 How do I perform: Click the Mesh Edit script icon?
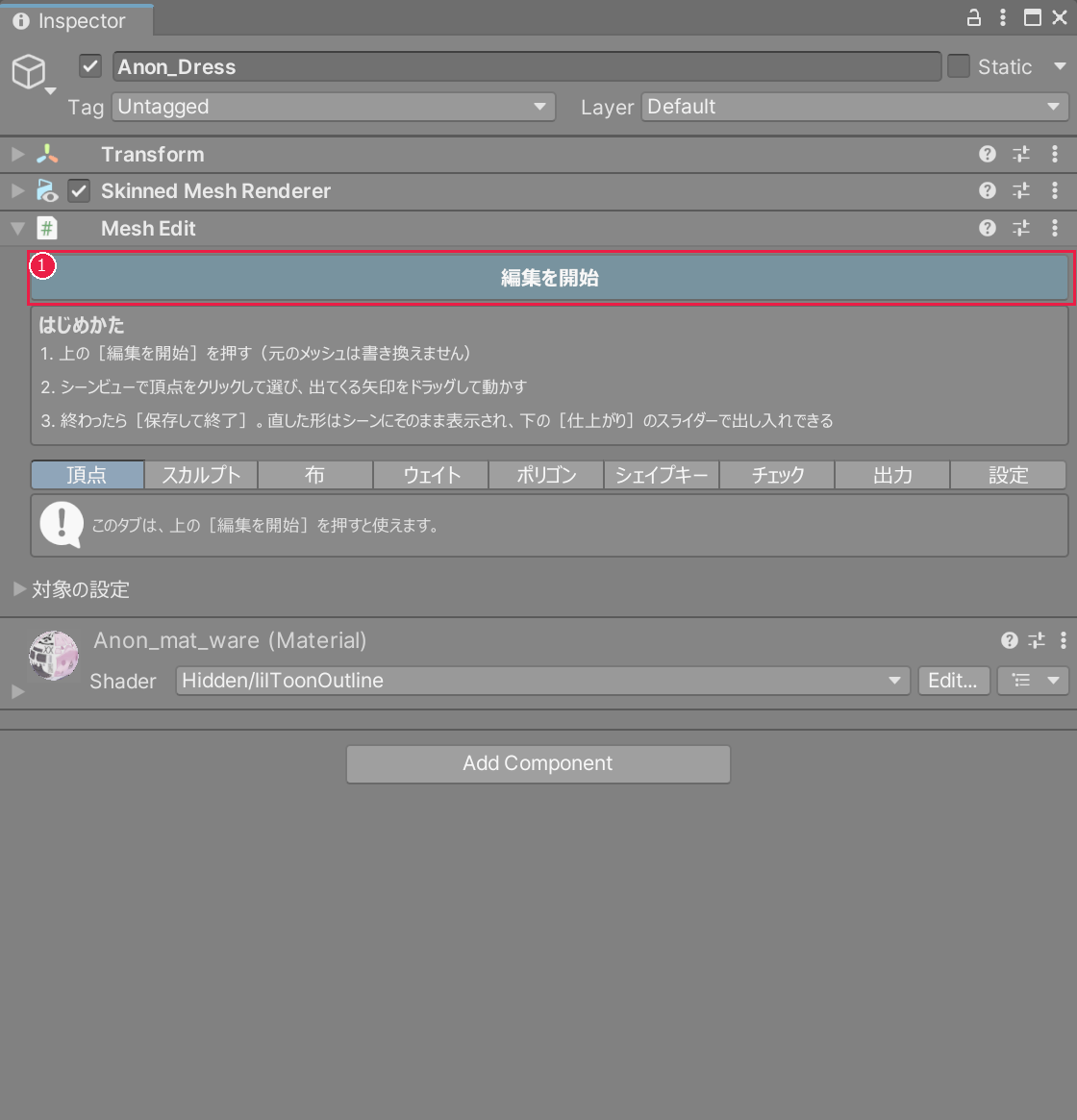pos(47,229)
